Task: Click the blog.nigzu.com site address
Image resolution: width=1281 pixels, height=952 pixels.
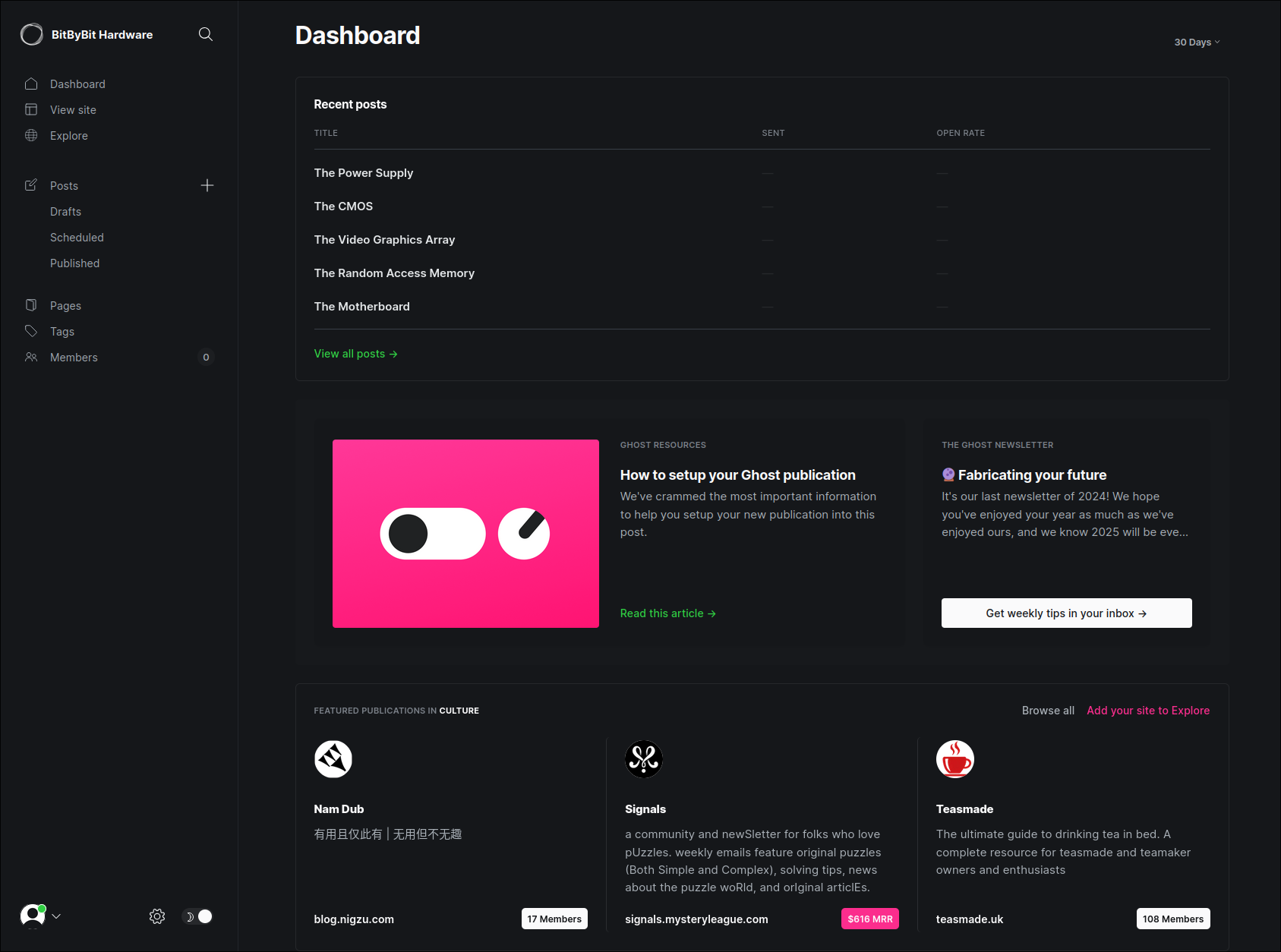Action: (x=354, y=919)
